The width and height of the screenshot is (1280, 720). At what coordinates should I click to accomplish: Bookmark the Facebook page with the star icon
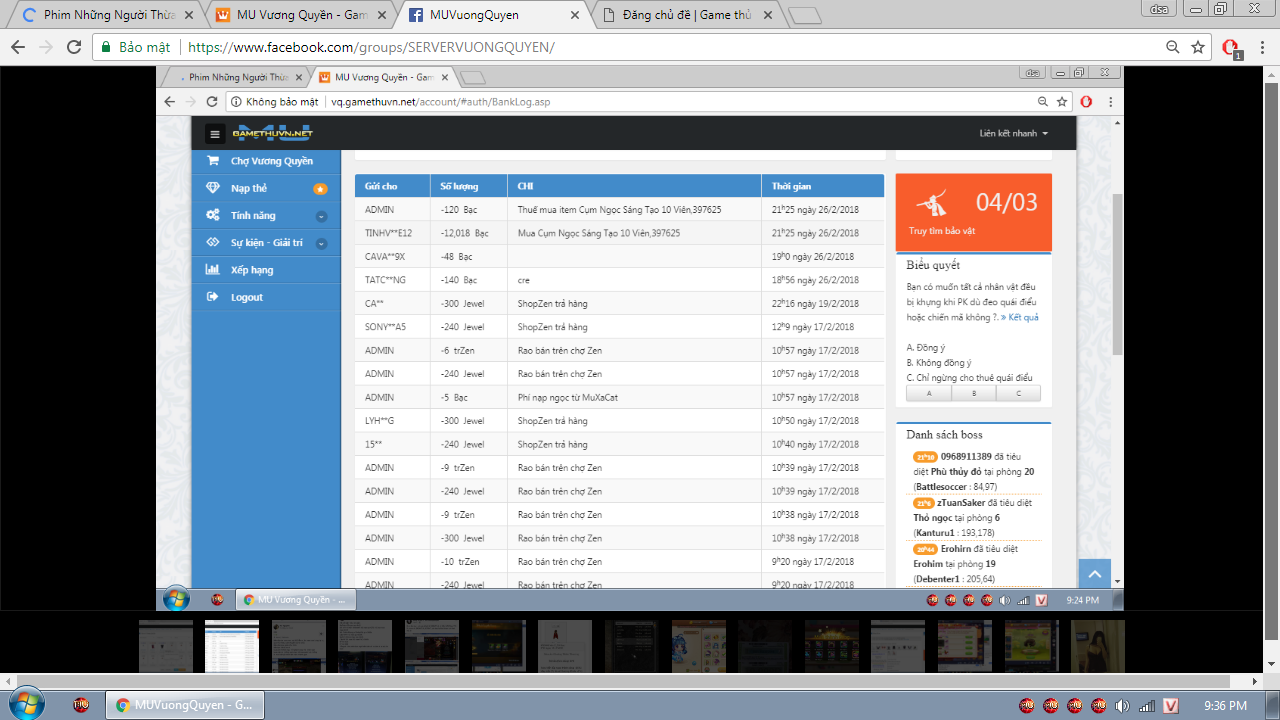pyautogui.click(x=1197, y=47)
